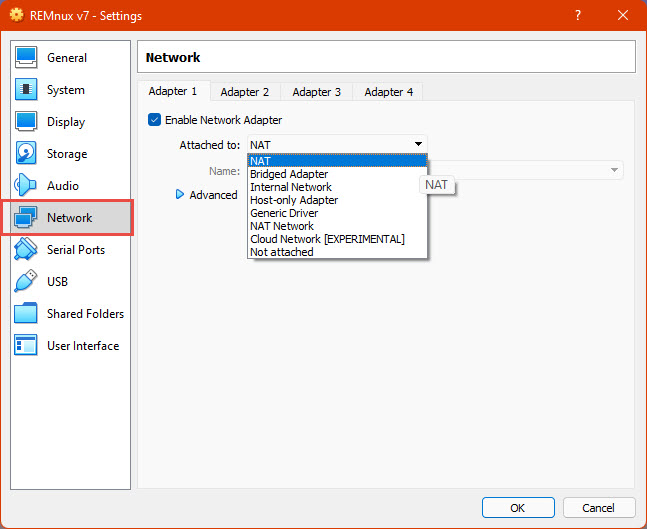Toggle Enable Network Adapter checkbox
The height and width of the screenshot is (529, 647).
pos(154,120)
